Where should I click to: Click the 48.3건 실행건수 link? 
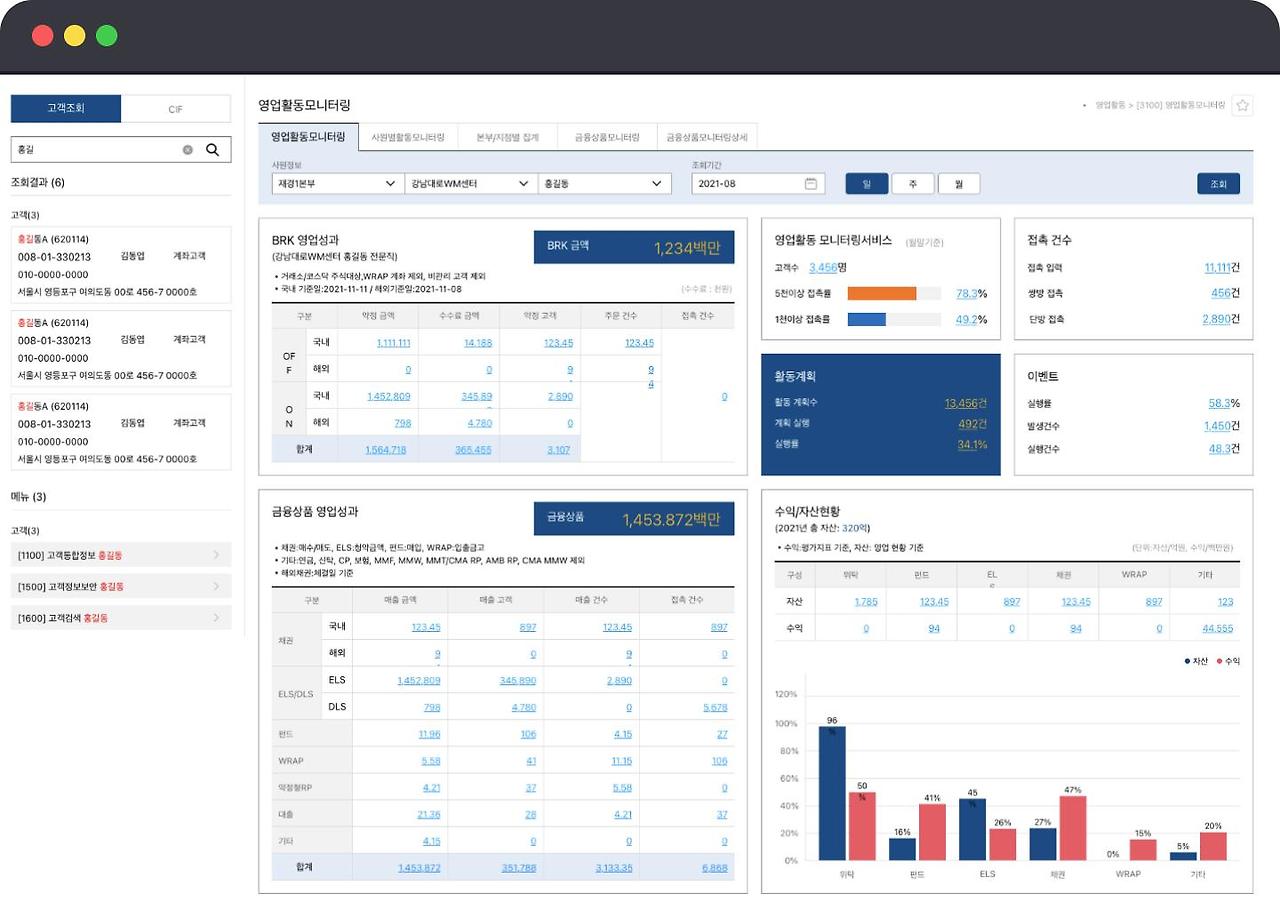(1225, 449)
